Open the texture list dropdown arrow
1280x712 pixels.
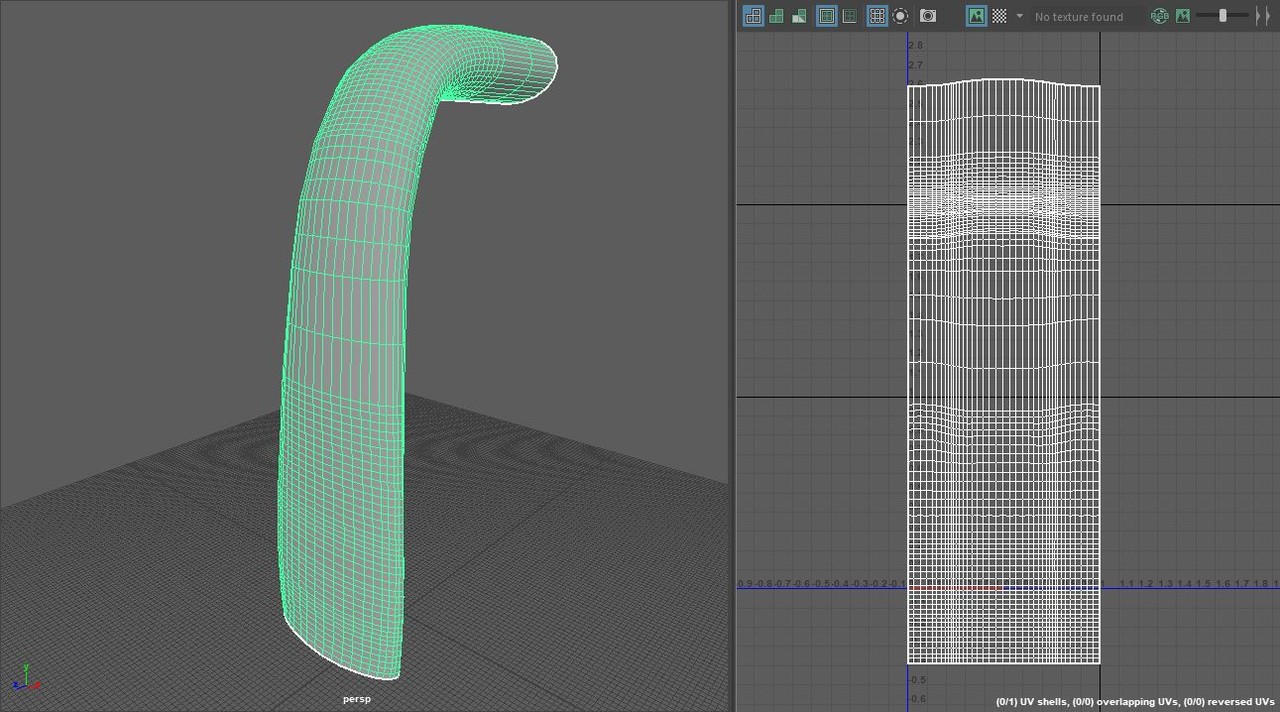[1019, 16]
